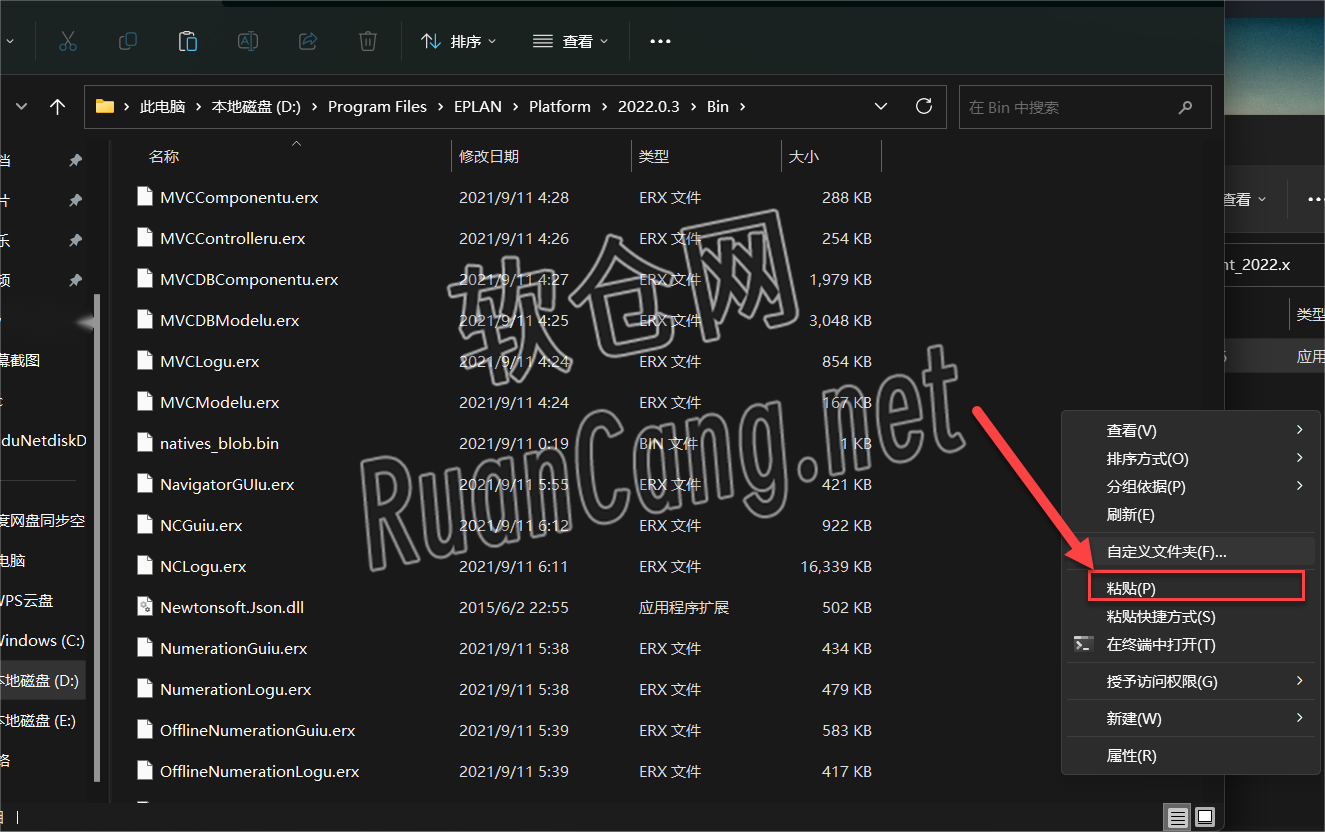Jump to Program Files via the breadcrumb
1325x832 pixels.
377,106
